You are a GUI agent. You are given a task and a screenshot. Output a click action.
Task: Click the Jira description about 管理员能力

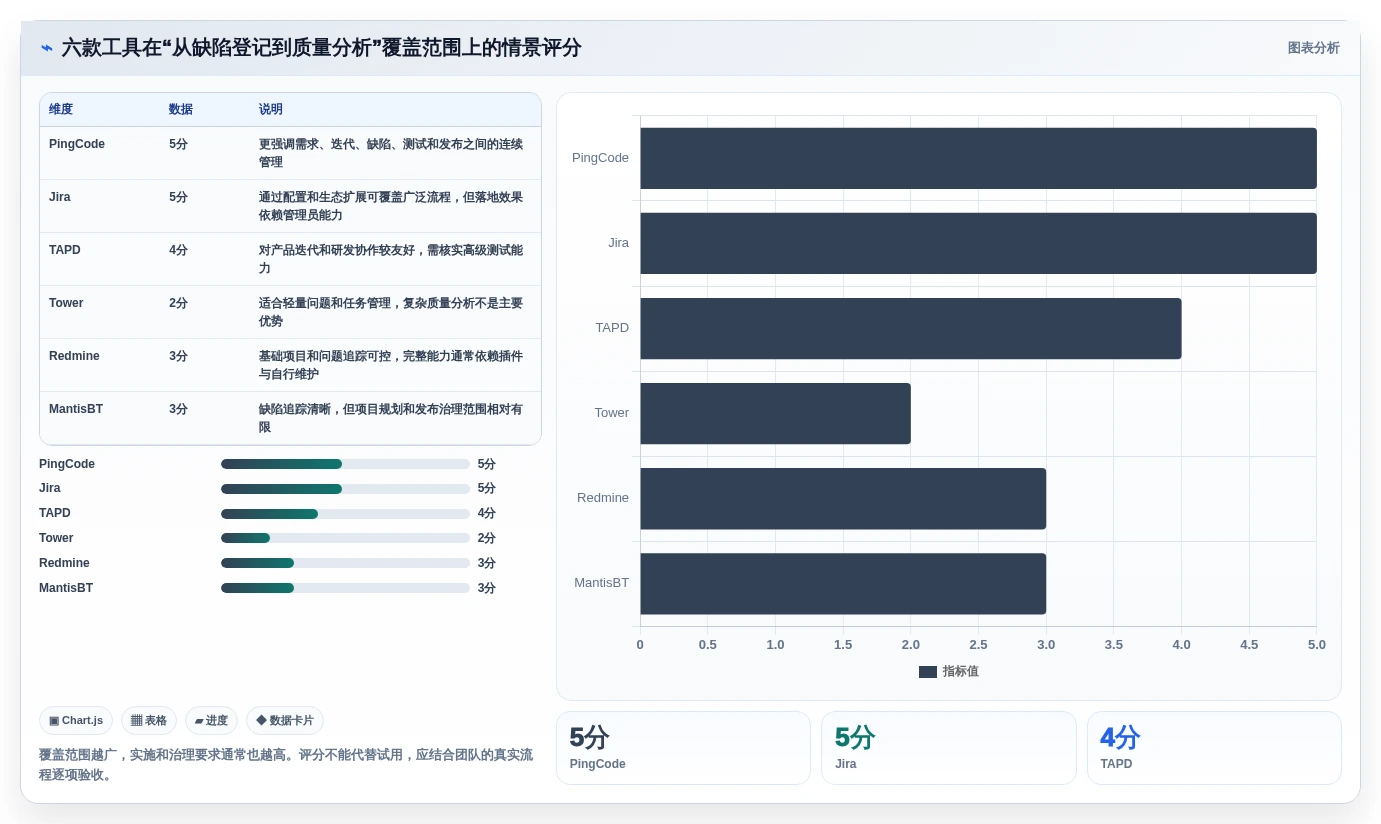391,206
